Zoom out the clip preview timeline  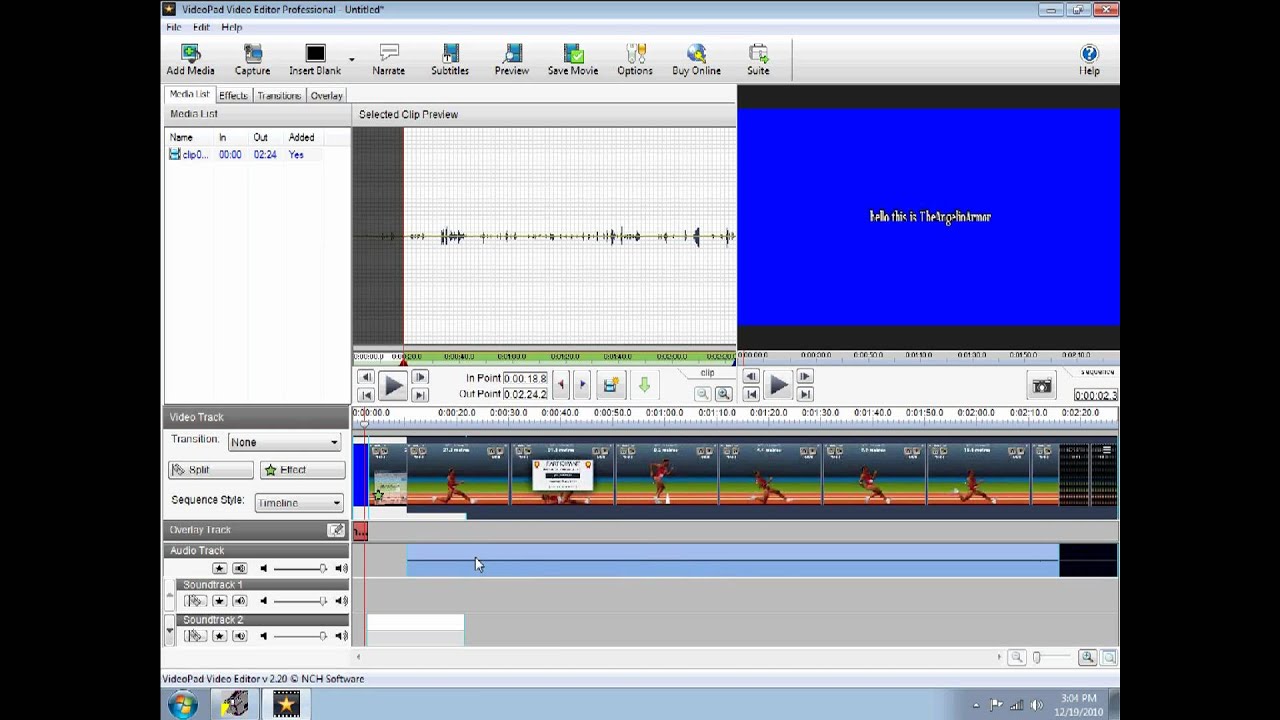703,394
